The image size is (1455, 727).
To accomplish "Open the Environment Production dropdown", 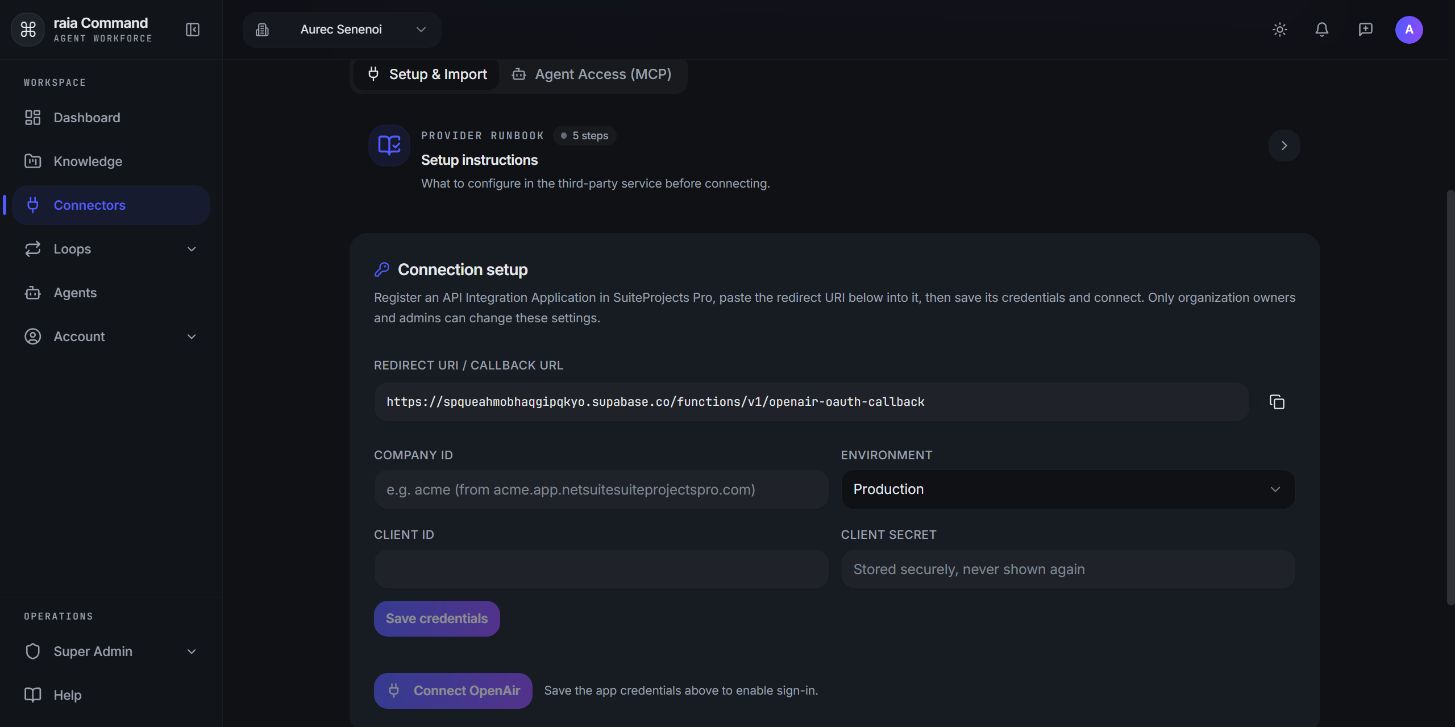I will pos(1068,490).
